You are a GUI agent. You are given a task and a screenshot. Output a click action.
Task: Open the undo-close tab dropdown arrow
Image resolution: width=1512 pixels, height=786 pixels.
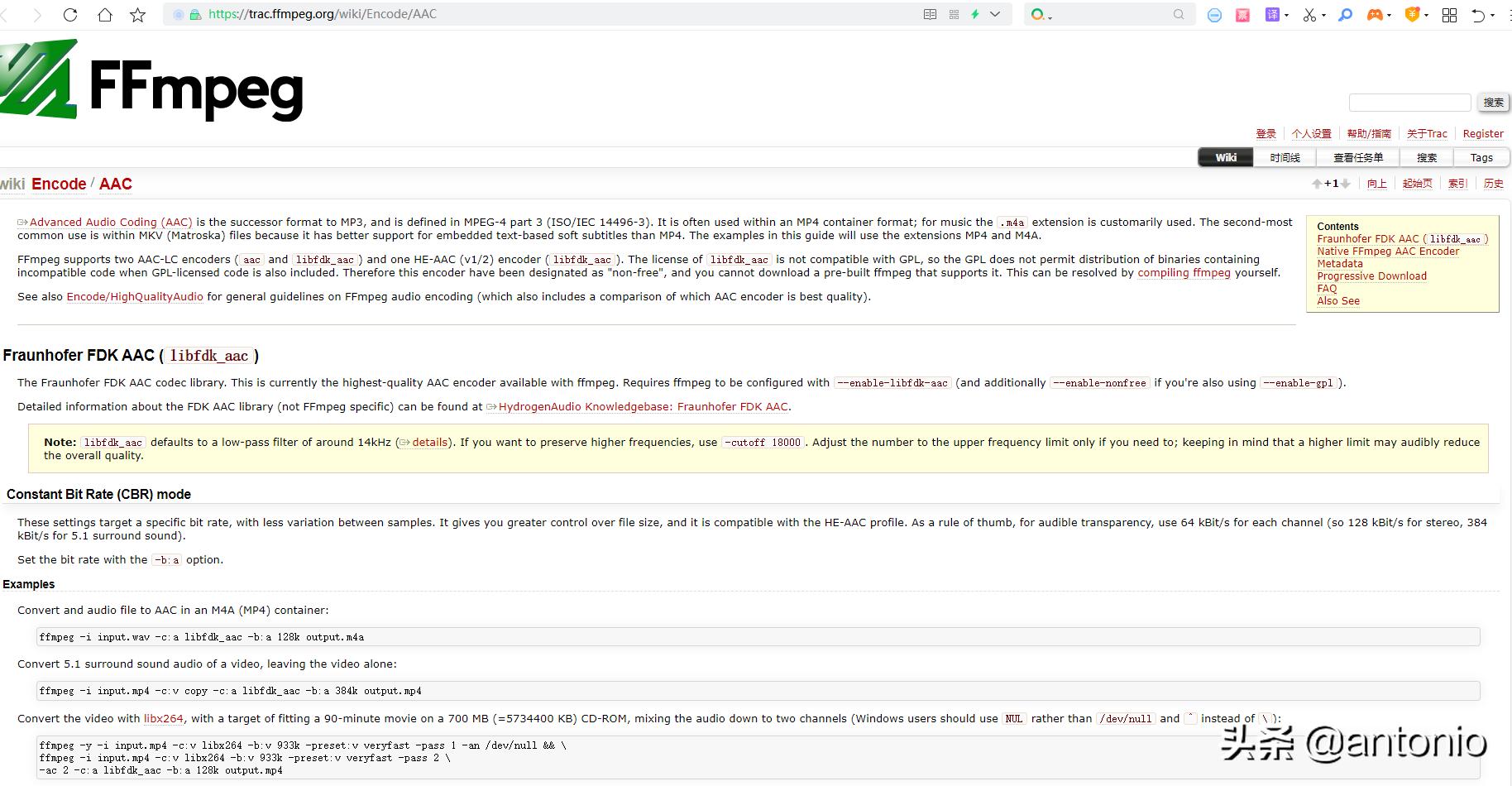[1493, 15]
